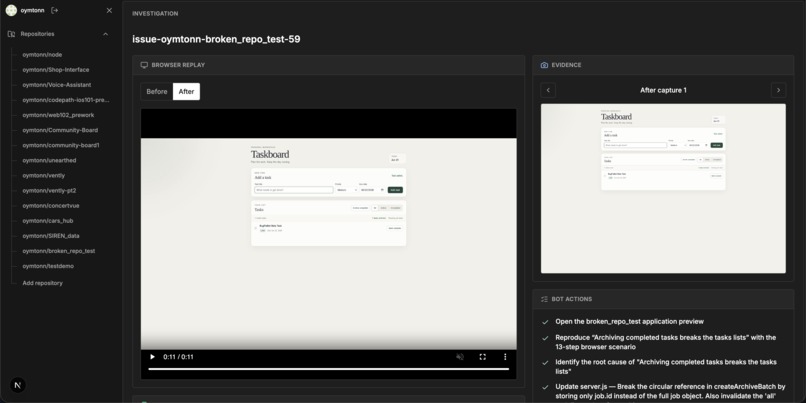Click checkmark beside Identify the root cause
806x403 pixels.
tap(545, 362)
